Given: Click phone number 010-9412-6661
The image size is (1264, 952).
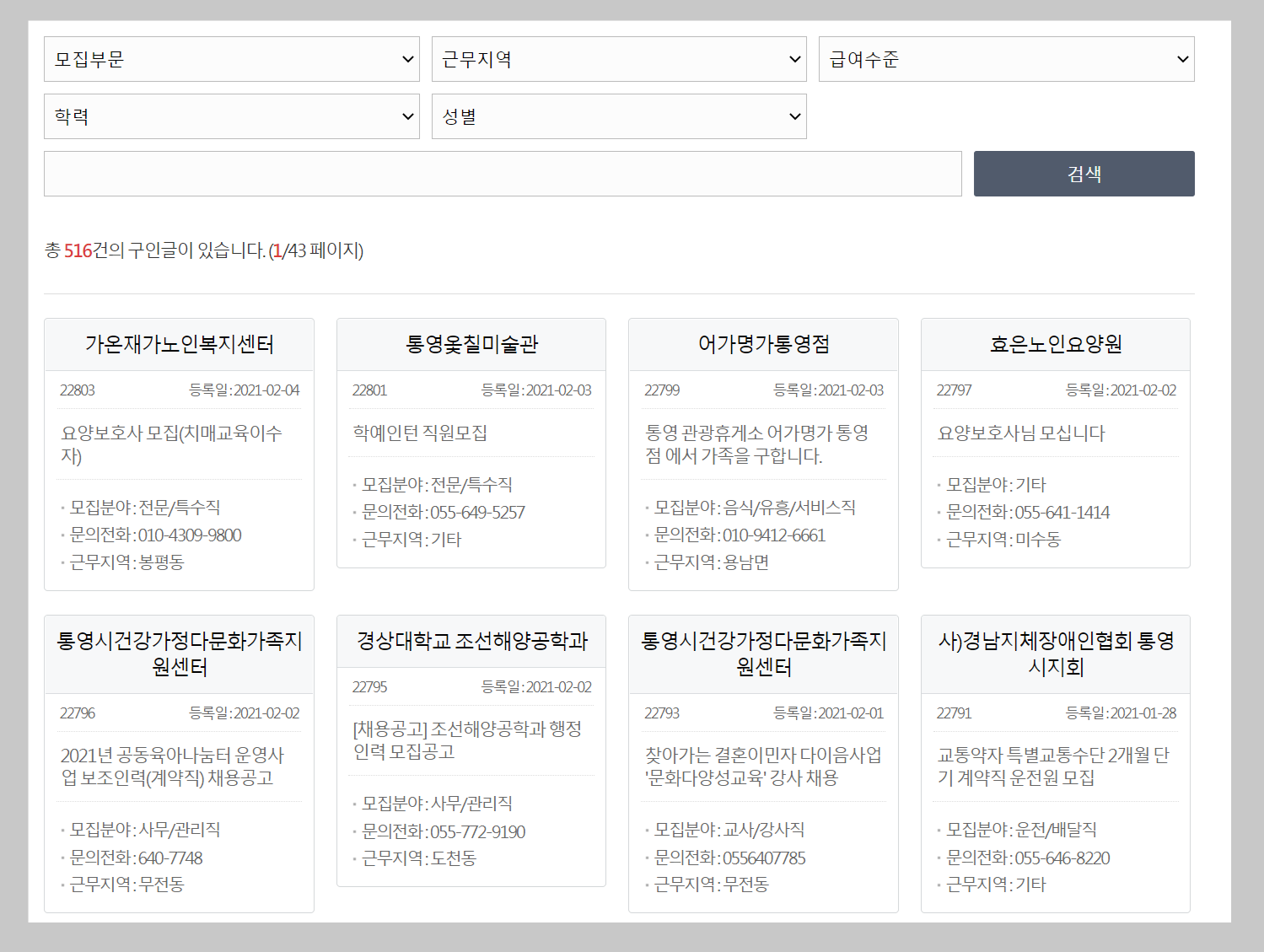Looking at the screenshot, I should (774, 535).
